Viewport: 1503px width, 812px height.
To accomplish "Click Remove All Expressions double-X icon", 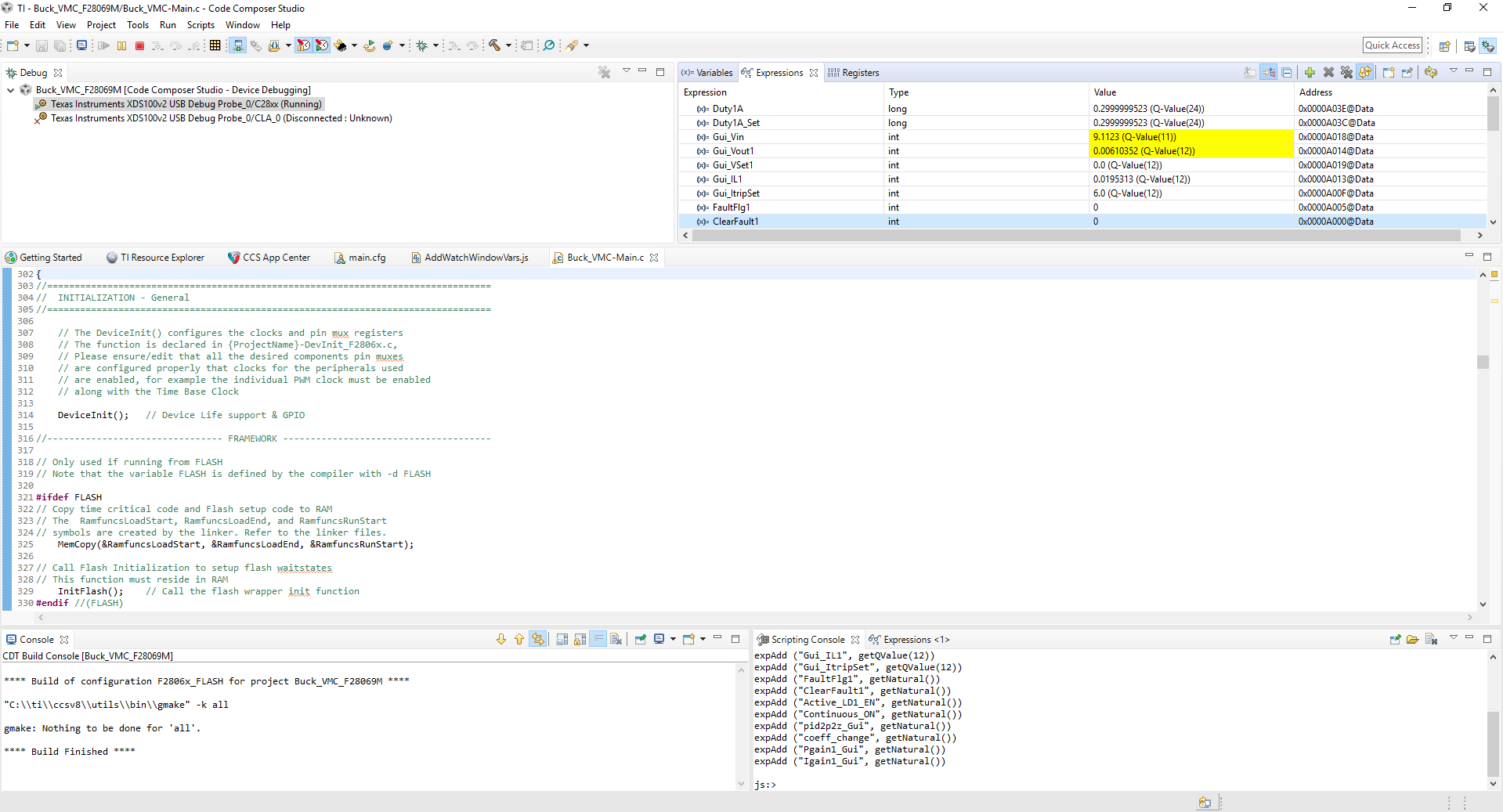I will [1346, 73].
